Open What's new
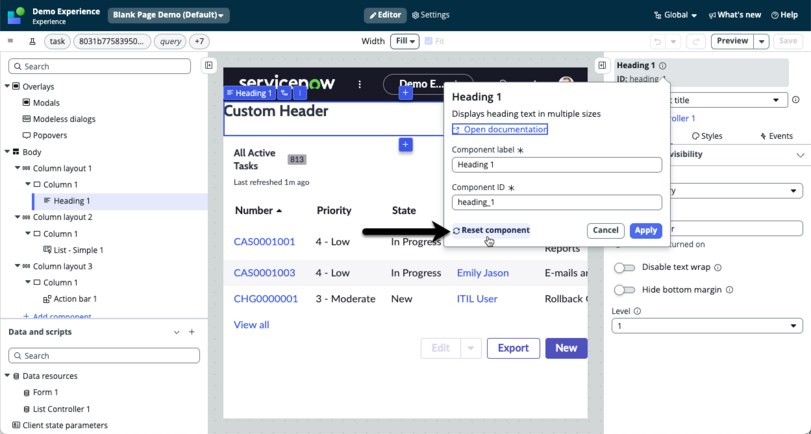This screenshot has width=811, height=434. (x=734, y=15)
